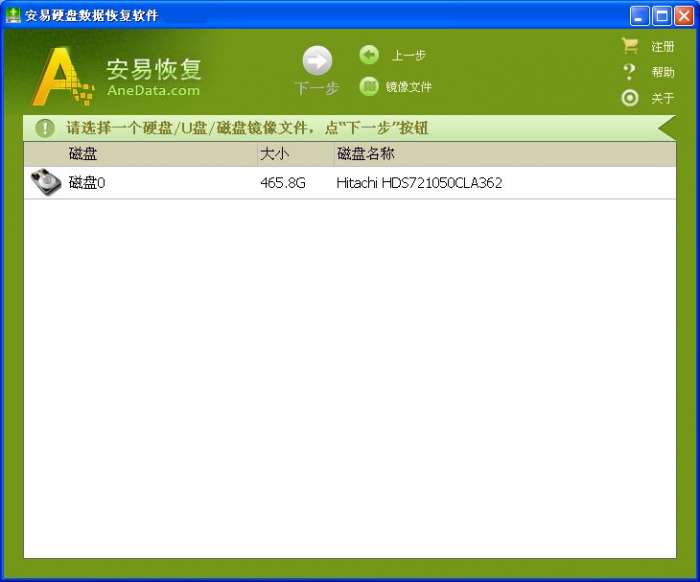Click the A logo of 安易恢复

pyautogui.click(x=62, y=76)
